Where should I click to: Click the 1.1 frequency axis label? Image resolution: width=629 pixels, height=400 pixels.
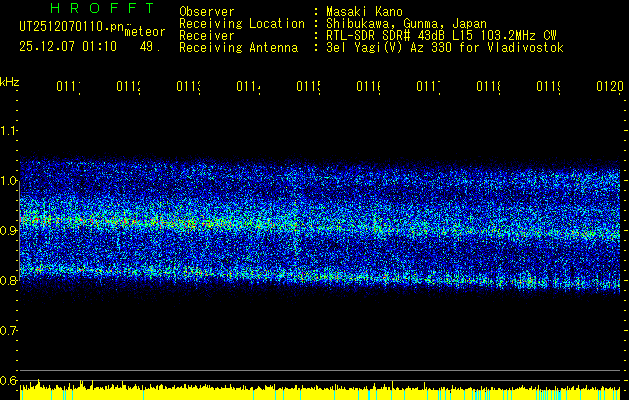click(x=8, y=130)
